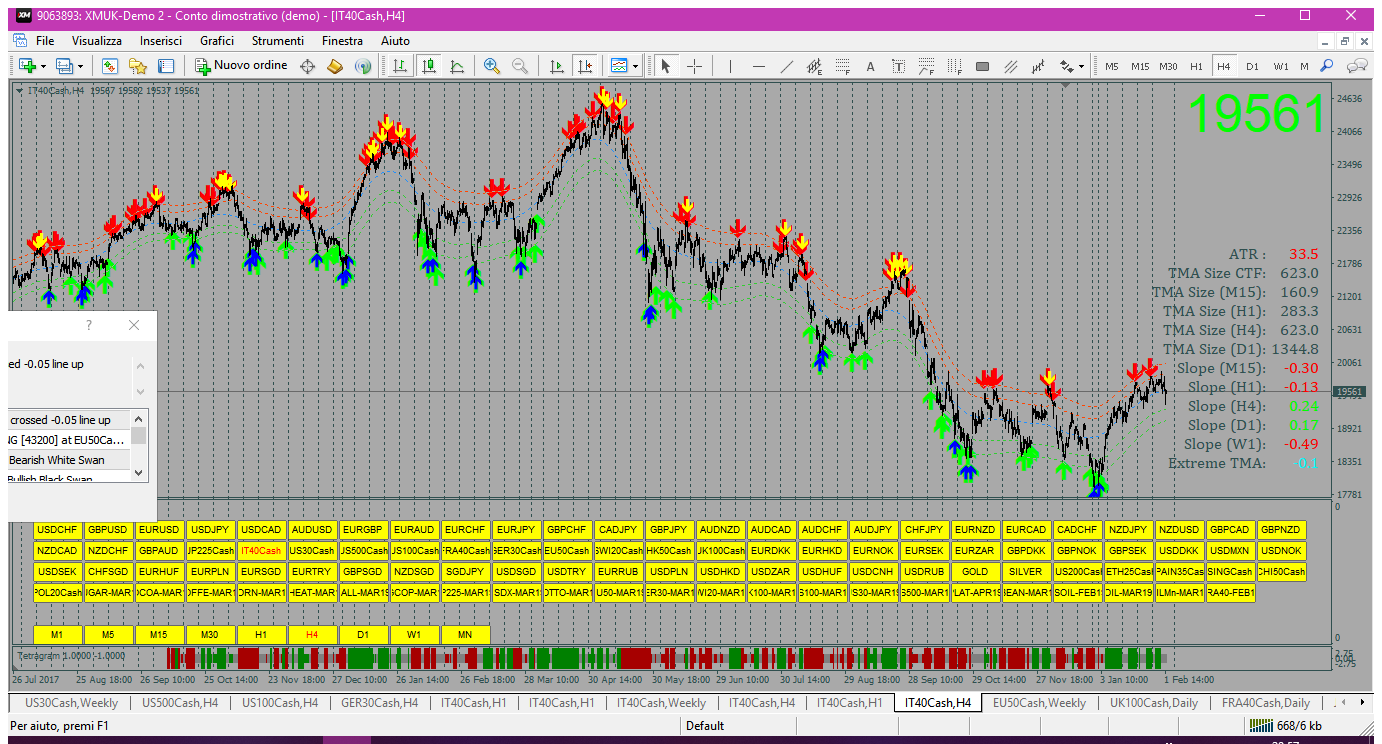The height and width of the screenshot is (744, 1382).
Task: Open the arrows objects dropdown
Action: coord(1072,66)
